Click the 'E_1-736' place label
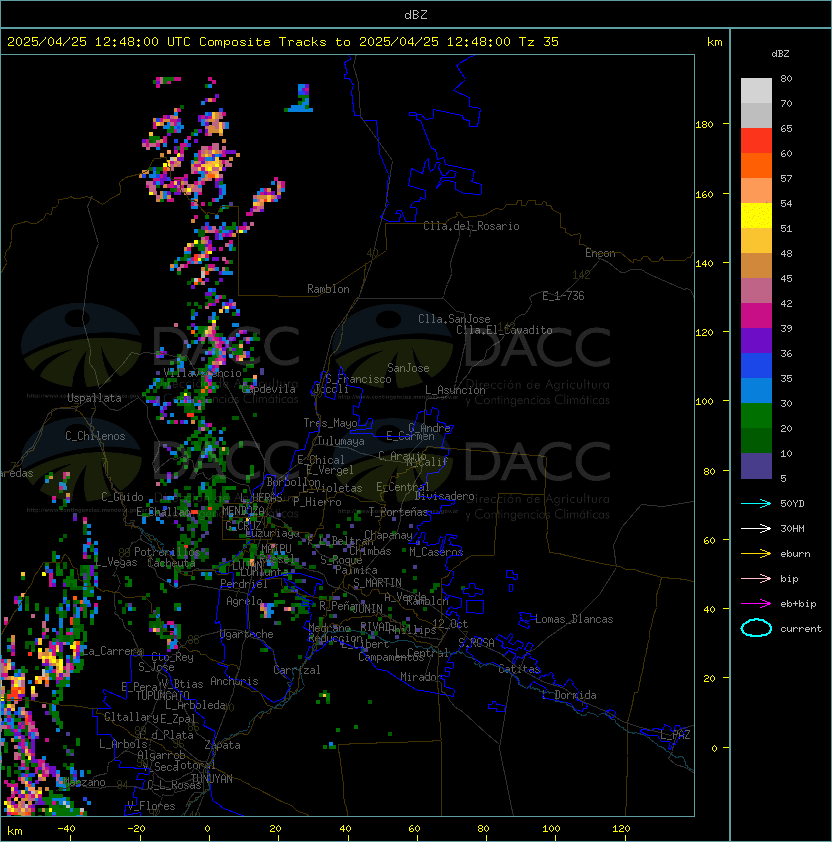Image resolution: width=832 pixels, height=842 pixels. (x=563, y=296)
